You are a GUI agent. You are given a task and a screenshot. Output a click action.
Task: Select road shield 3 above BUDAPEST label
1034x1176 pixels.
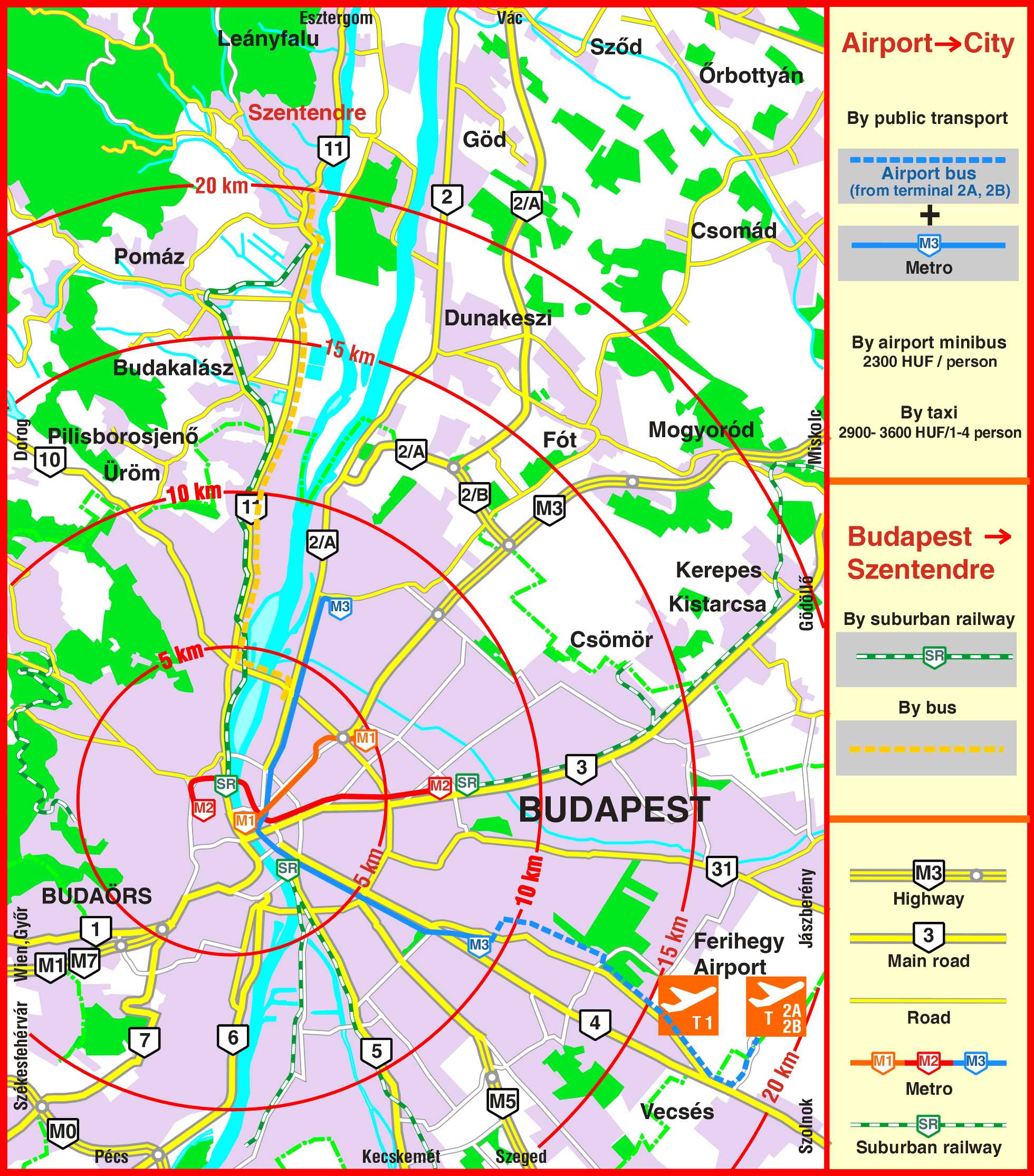pos(581,769)
